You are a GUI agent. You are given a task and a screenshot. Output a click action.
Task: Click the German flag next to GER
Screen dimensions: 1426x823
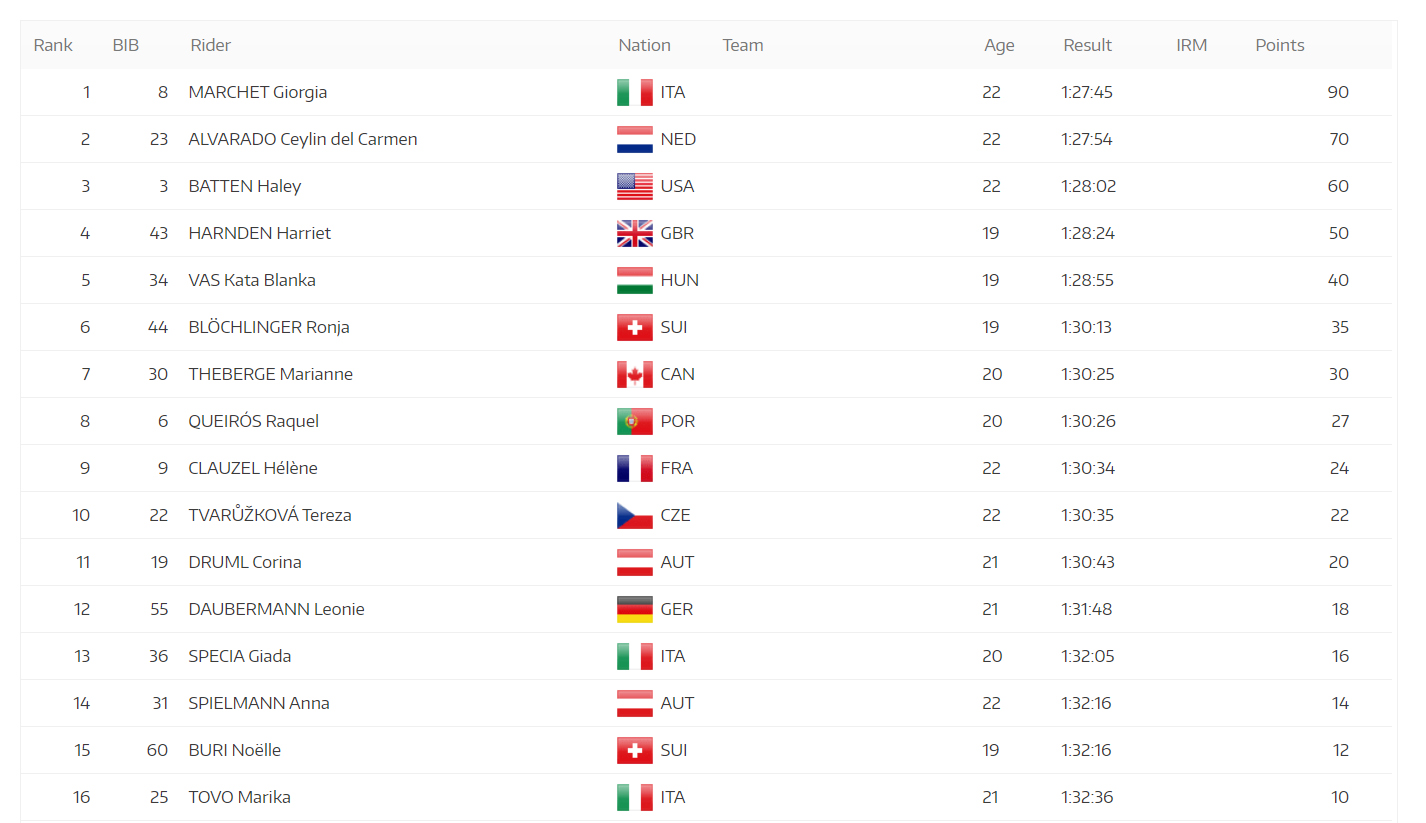click(634, 609)
